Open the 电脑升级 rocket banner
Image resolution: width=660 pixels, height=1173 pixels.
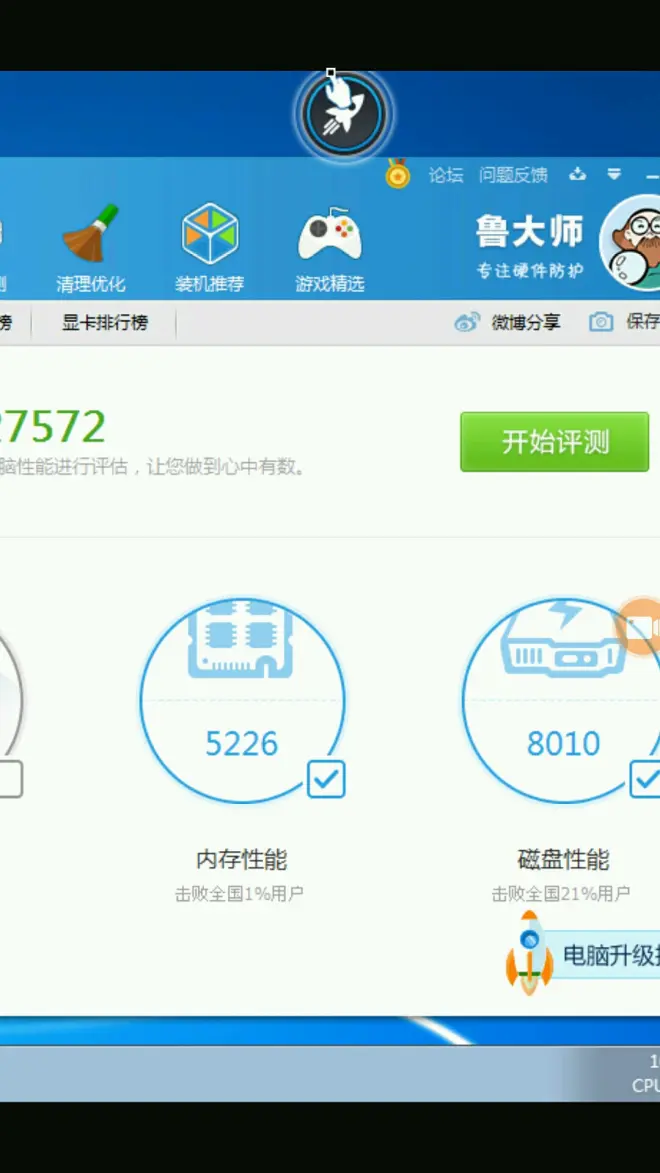coord(583,954)
